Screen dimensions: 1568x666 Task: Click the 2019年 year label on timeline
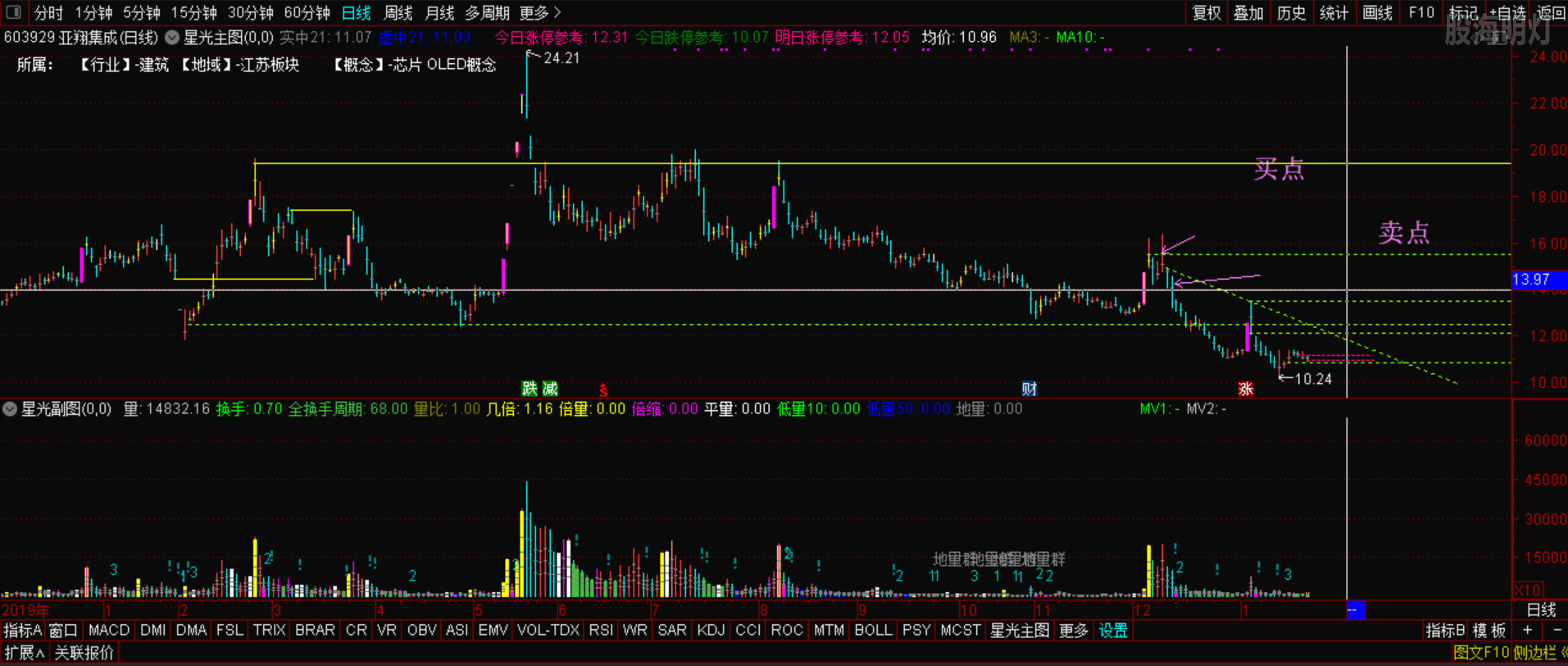tap(25, 610)
